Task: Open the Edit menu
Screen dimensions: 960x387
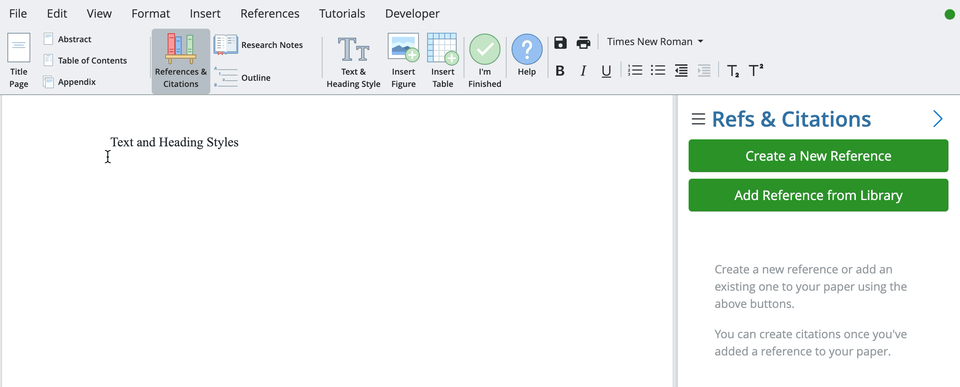Action: (57, 13)
